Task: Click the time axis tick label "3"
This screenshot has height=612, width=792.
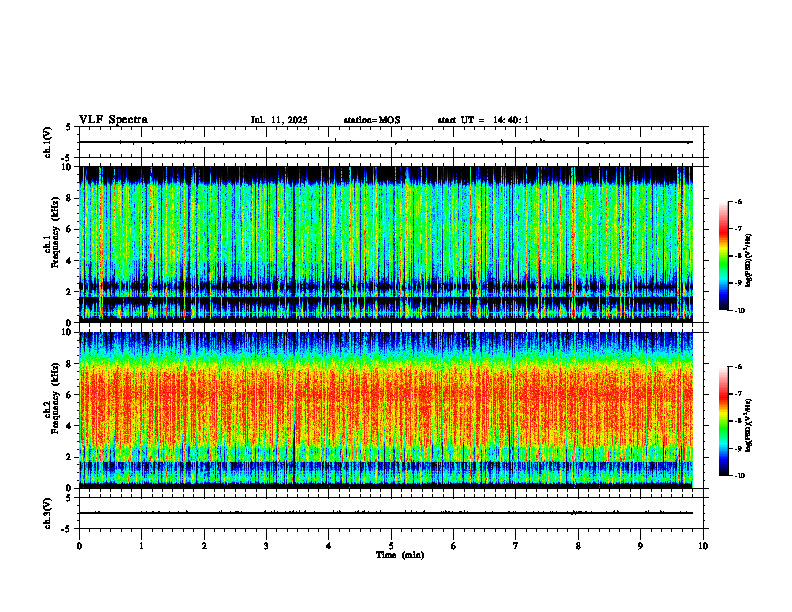Action: pos(266,546)
